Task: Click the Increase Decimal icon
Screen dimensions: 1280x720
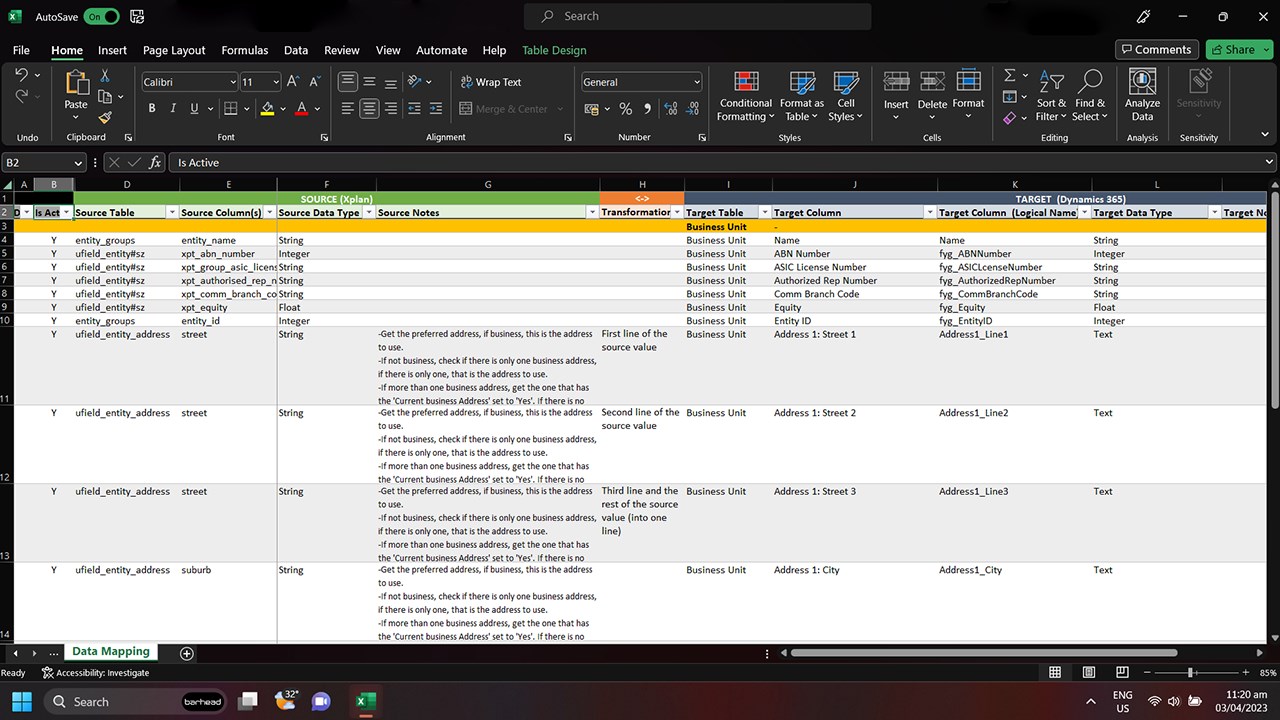Action: [x=671, y=108]
